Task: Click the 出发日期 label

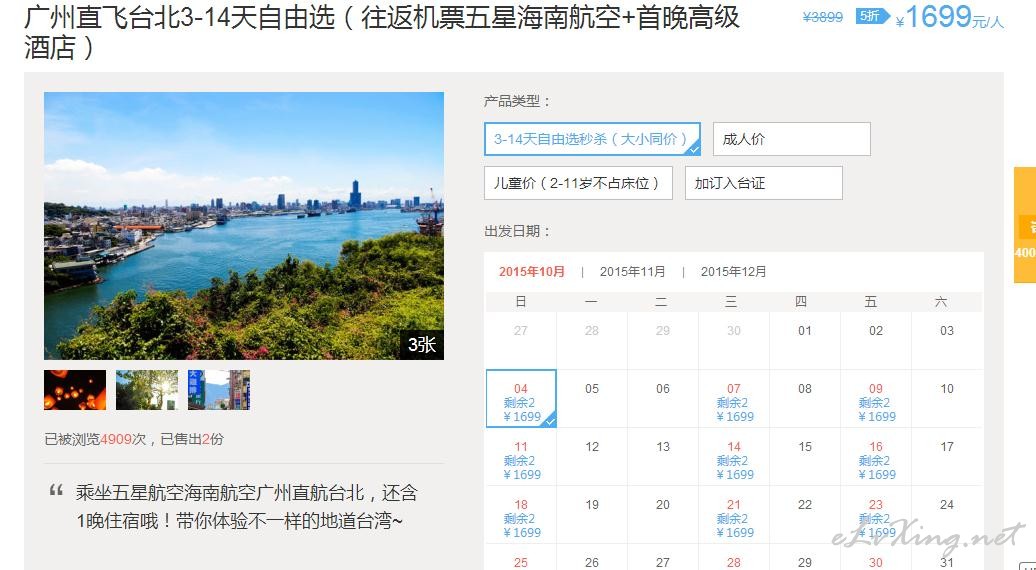Action: [x=517, y=231]
